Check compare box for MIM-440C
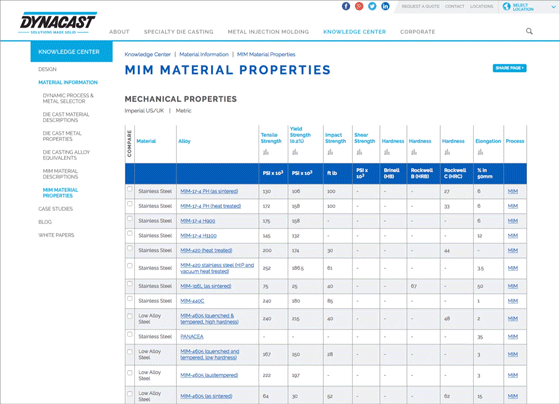 click(130, 299)
